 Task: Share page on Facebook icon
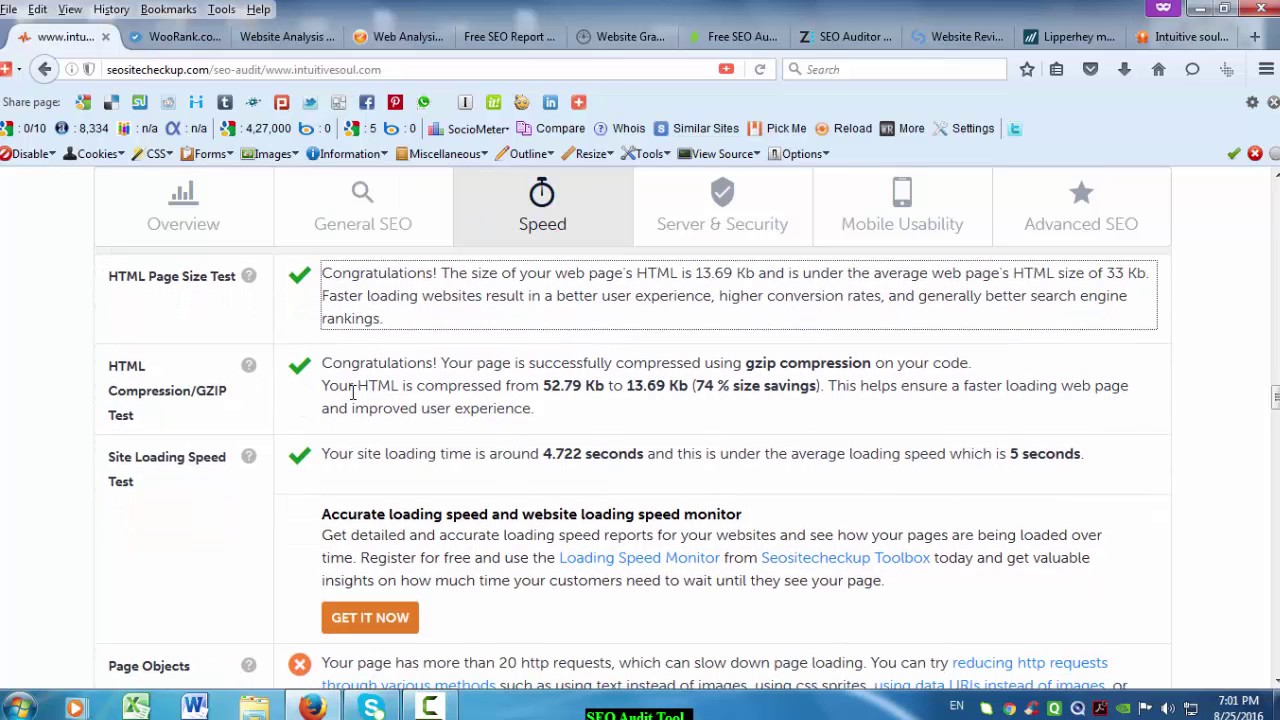367,102
